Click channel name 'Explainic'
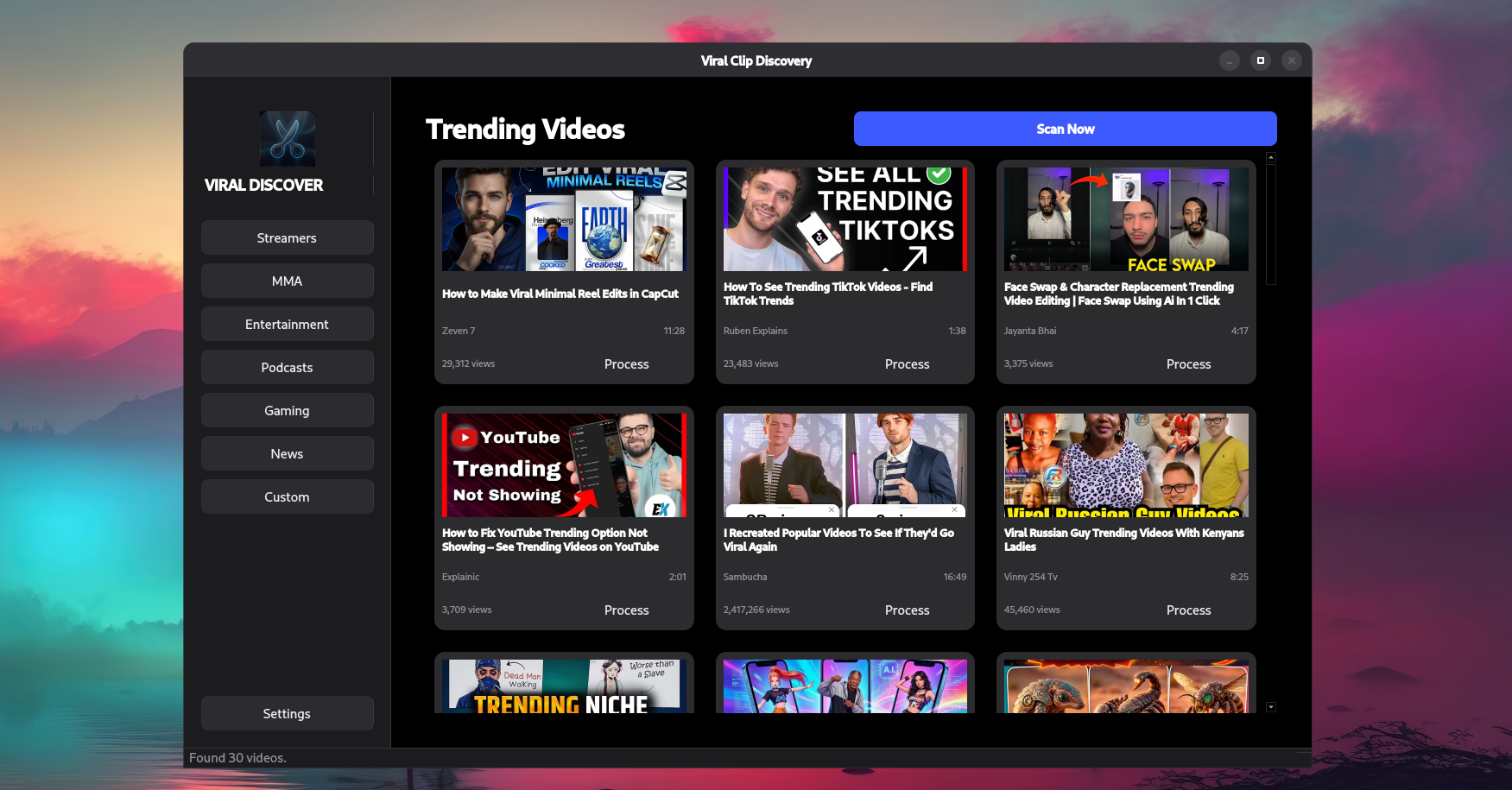This screenshot has height=790, width=1512. 460,577
